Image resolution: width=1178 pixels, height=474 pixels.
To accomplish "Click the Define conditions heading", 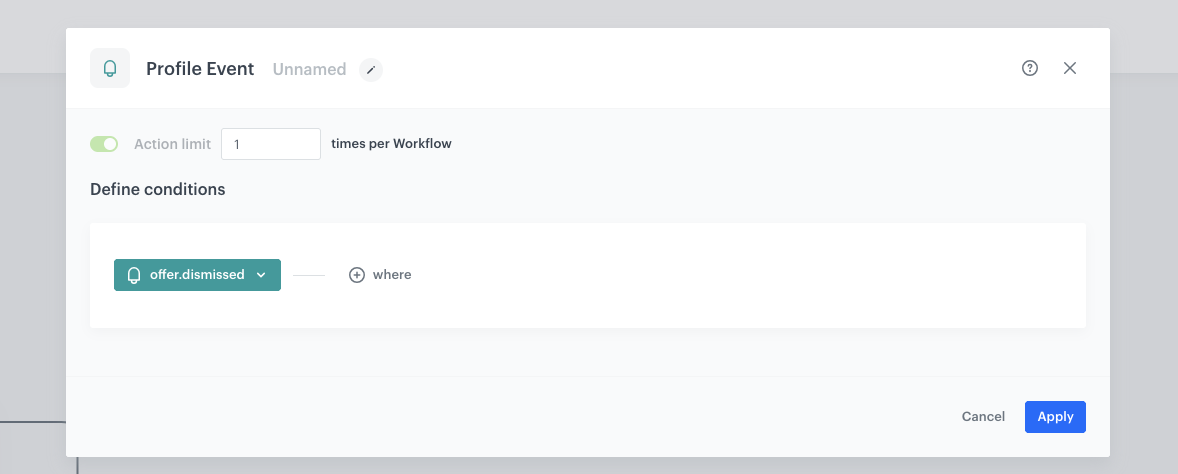I will point(157,189).
